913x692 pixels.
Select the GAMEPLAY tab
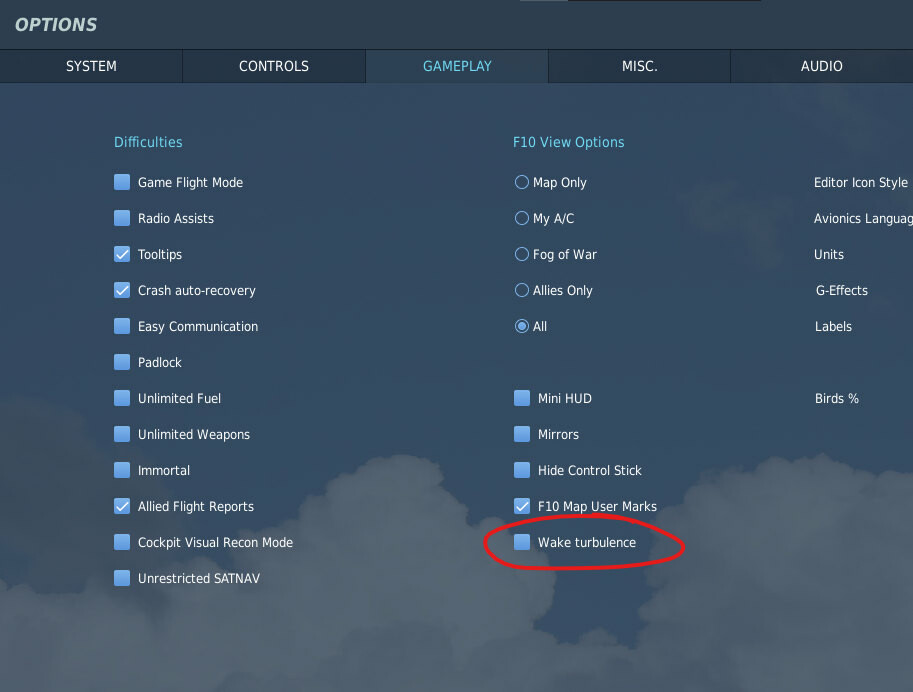point(457,66)
